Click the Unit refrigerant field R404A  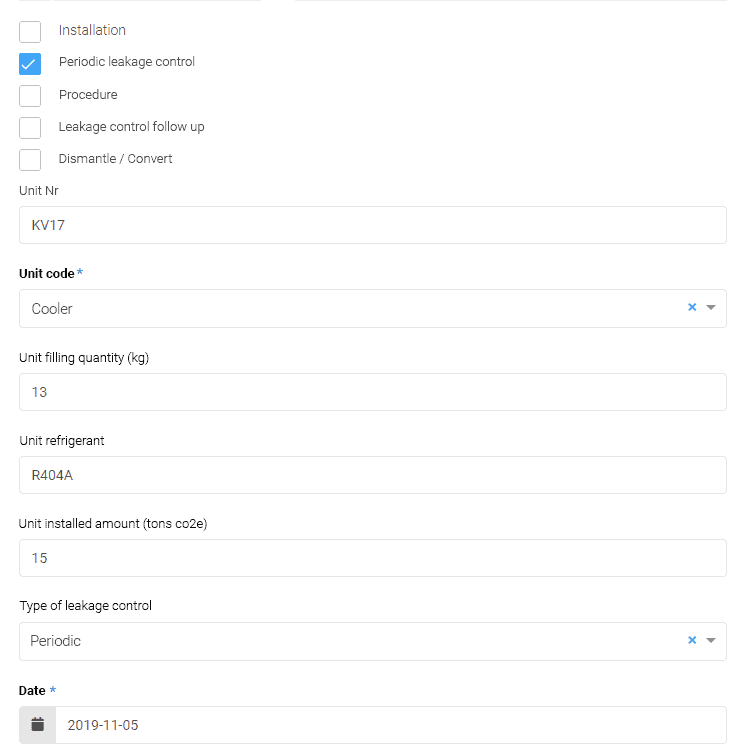[372, 475]
